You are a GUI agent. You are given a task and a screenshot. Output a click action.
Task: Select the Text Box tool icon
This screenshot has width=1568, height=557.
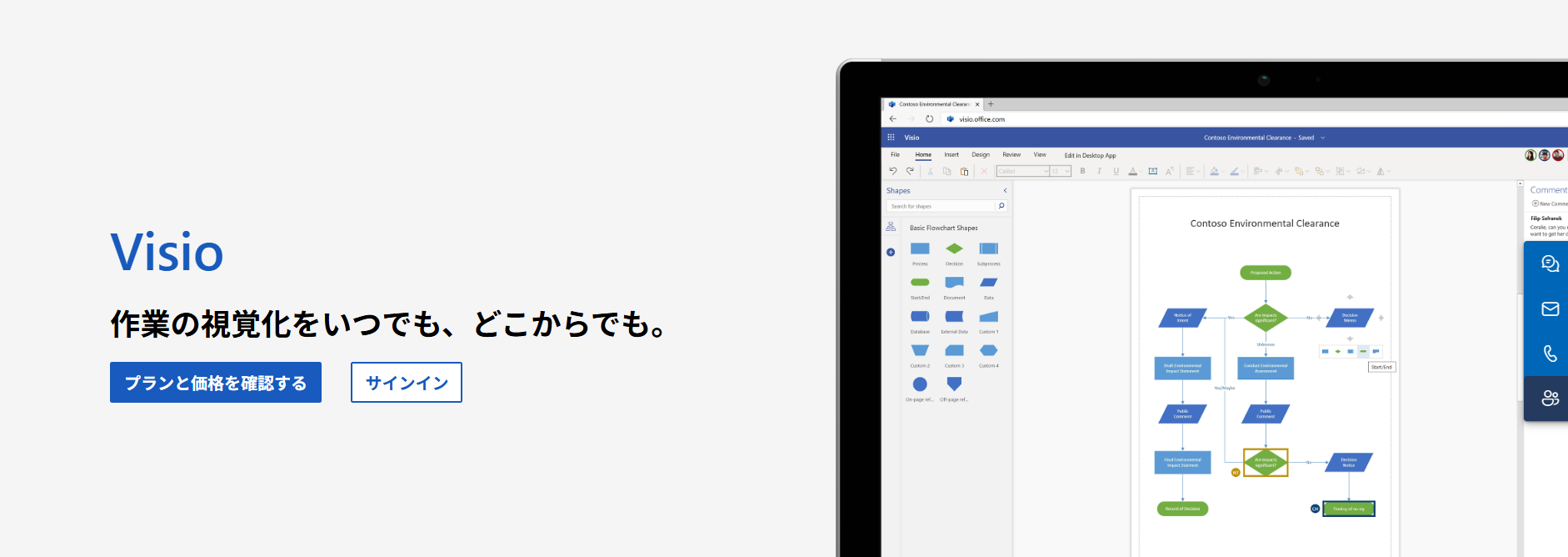1153,171
